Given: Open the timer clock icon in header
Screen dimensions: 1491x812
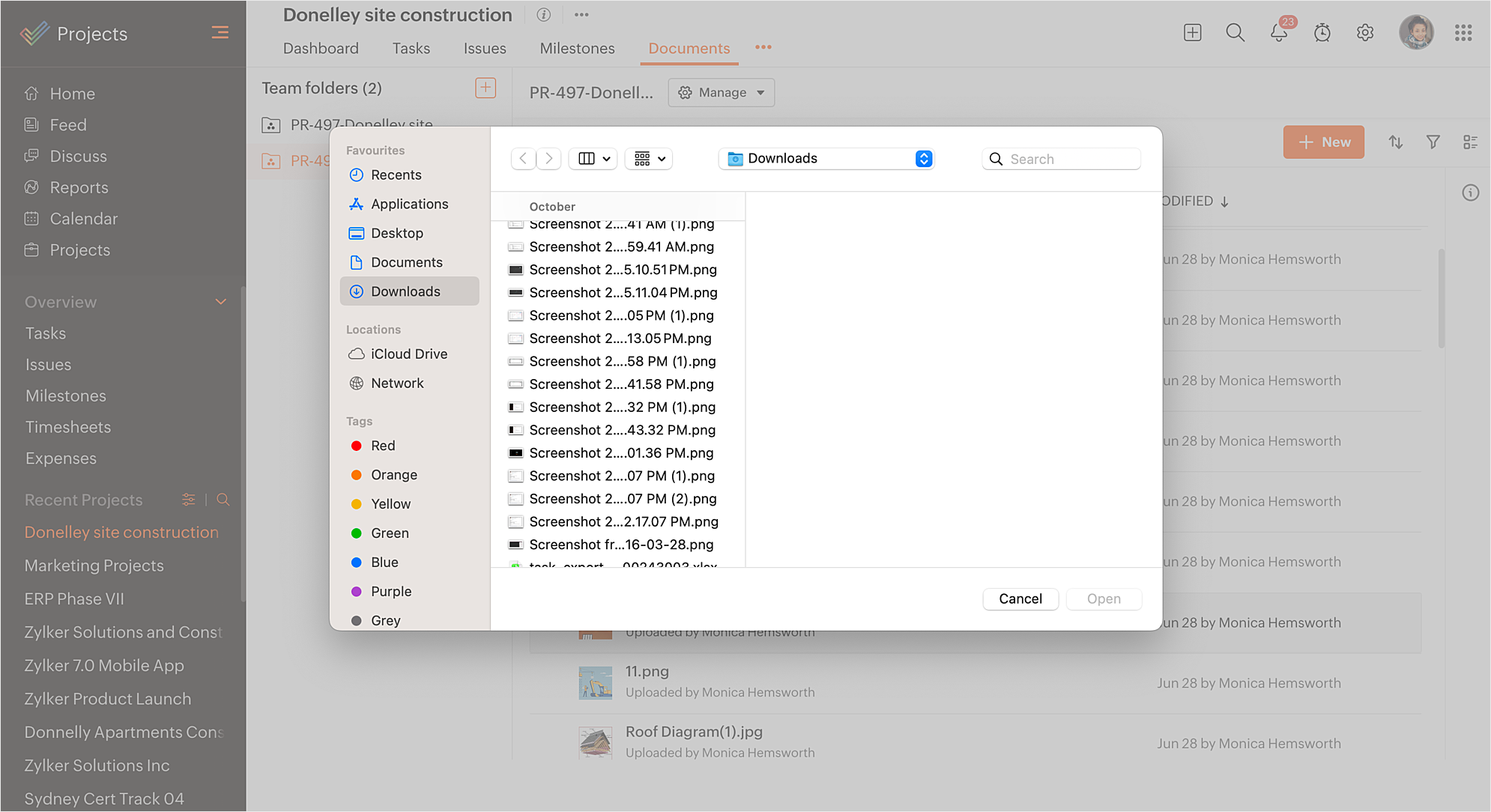Looking at the screenshot, I should [1322, 33].
